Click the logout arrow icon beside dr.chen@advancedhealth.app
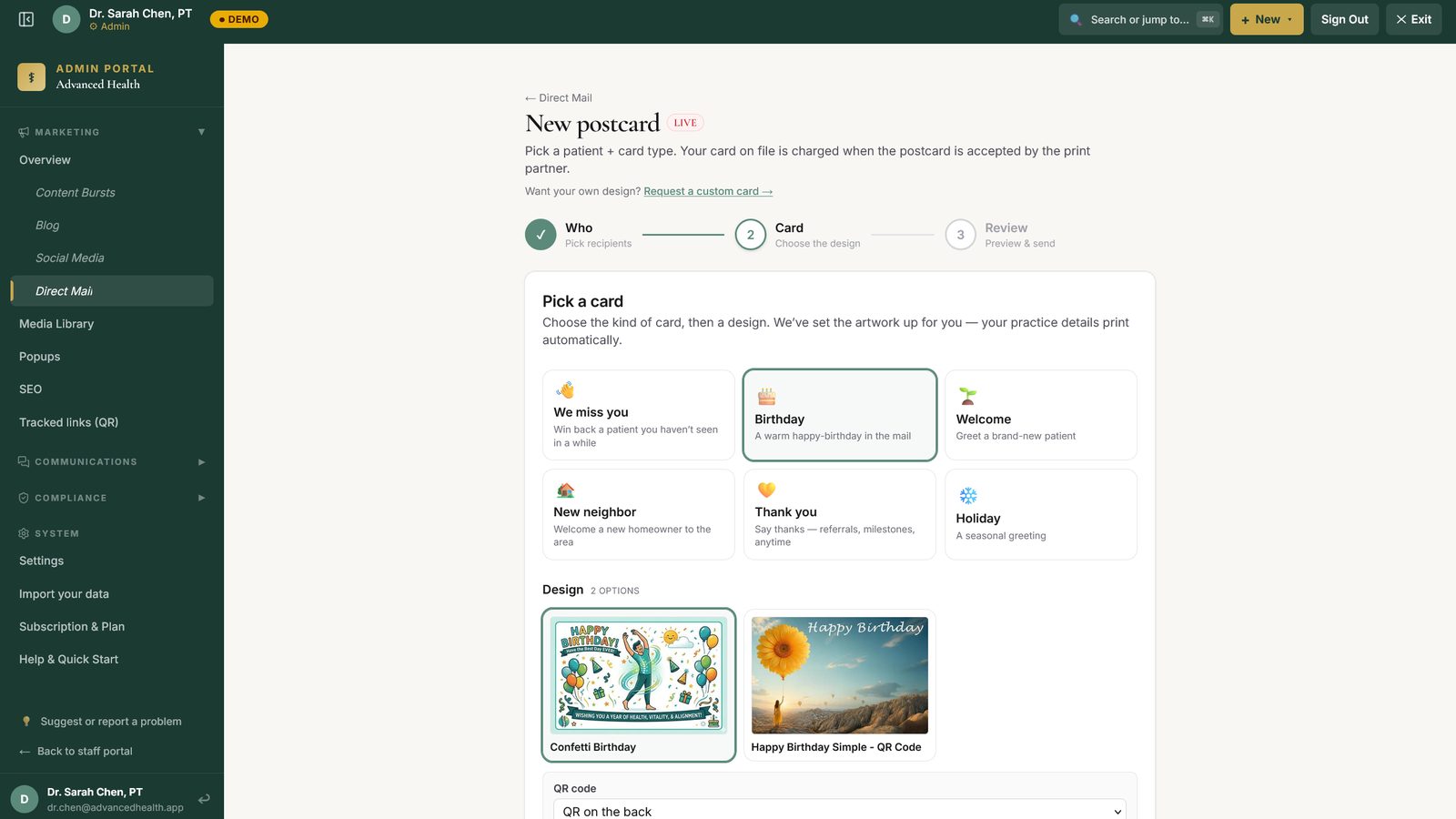 click(x=204, y=799)
